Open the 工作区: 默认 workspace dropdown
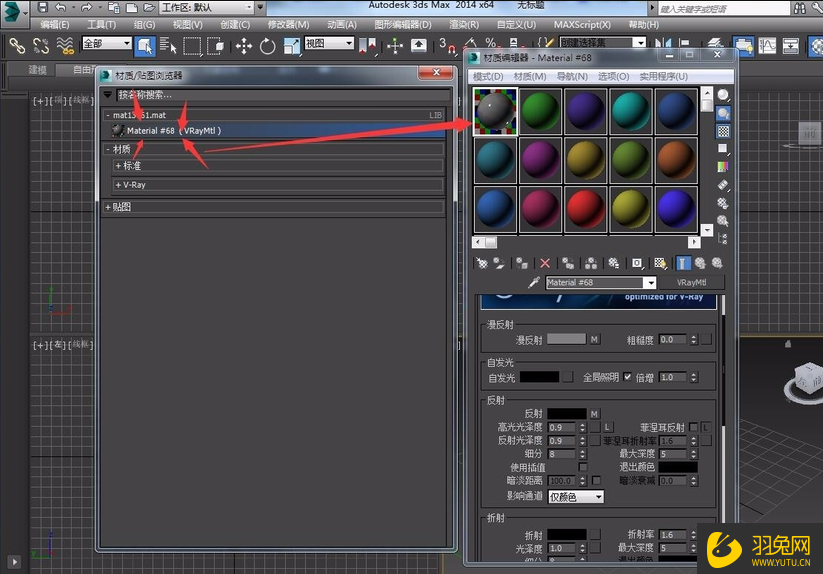Screen dimensions: 823x574 (x=207, y=7)
